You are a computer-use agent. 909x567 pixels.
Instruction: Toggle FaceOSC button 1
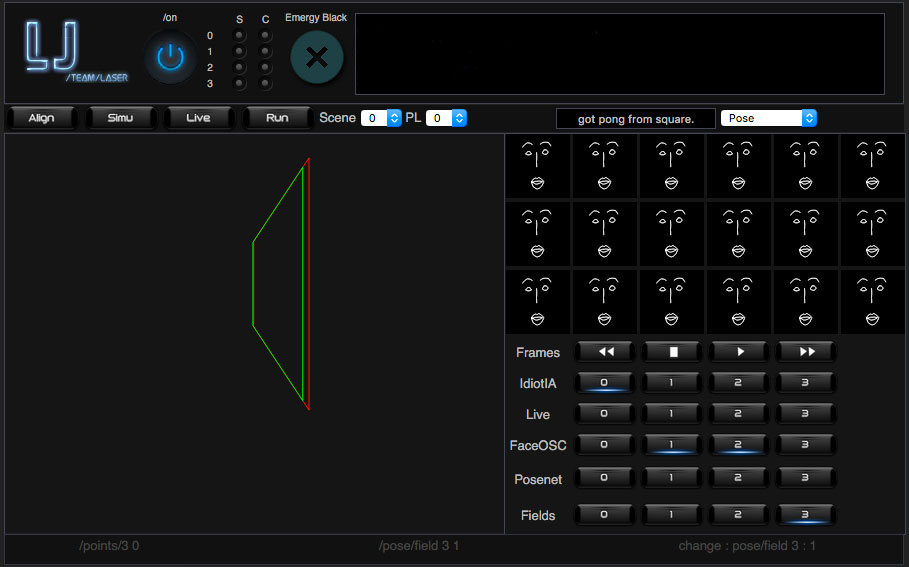tap(672, 445)
